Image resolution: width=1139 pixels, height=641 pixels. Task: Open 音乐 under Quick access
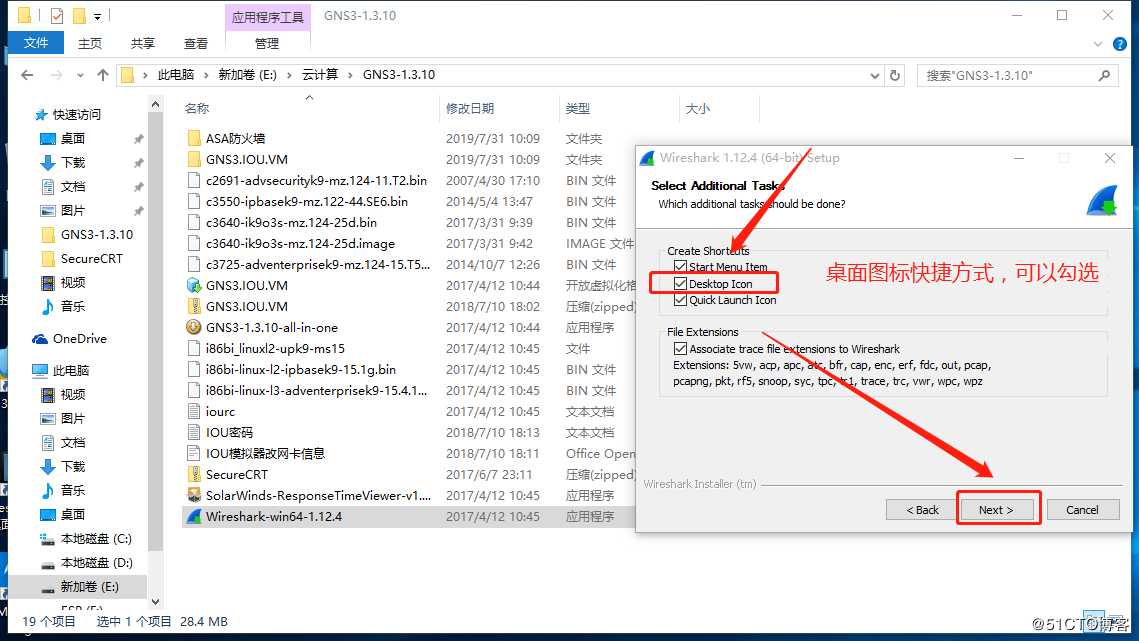click(73, 307)
